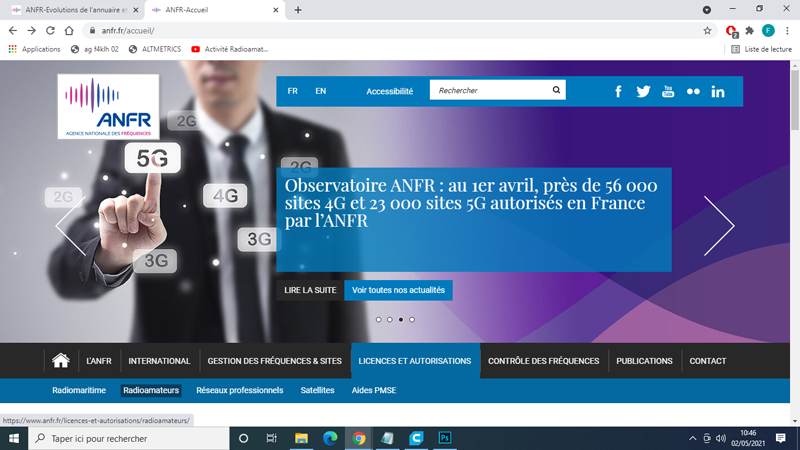Open Microsoft Edge from taskbar

(330, 438)
